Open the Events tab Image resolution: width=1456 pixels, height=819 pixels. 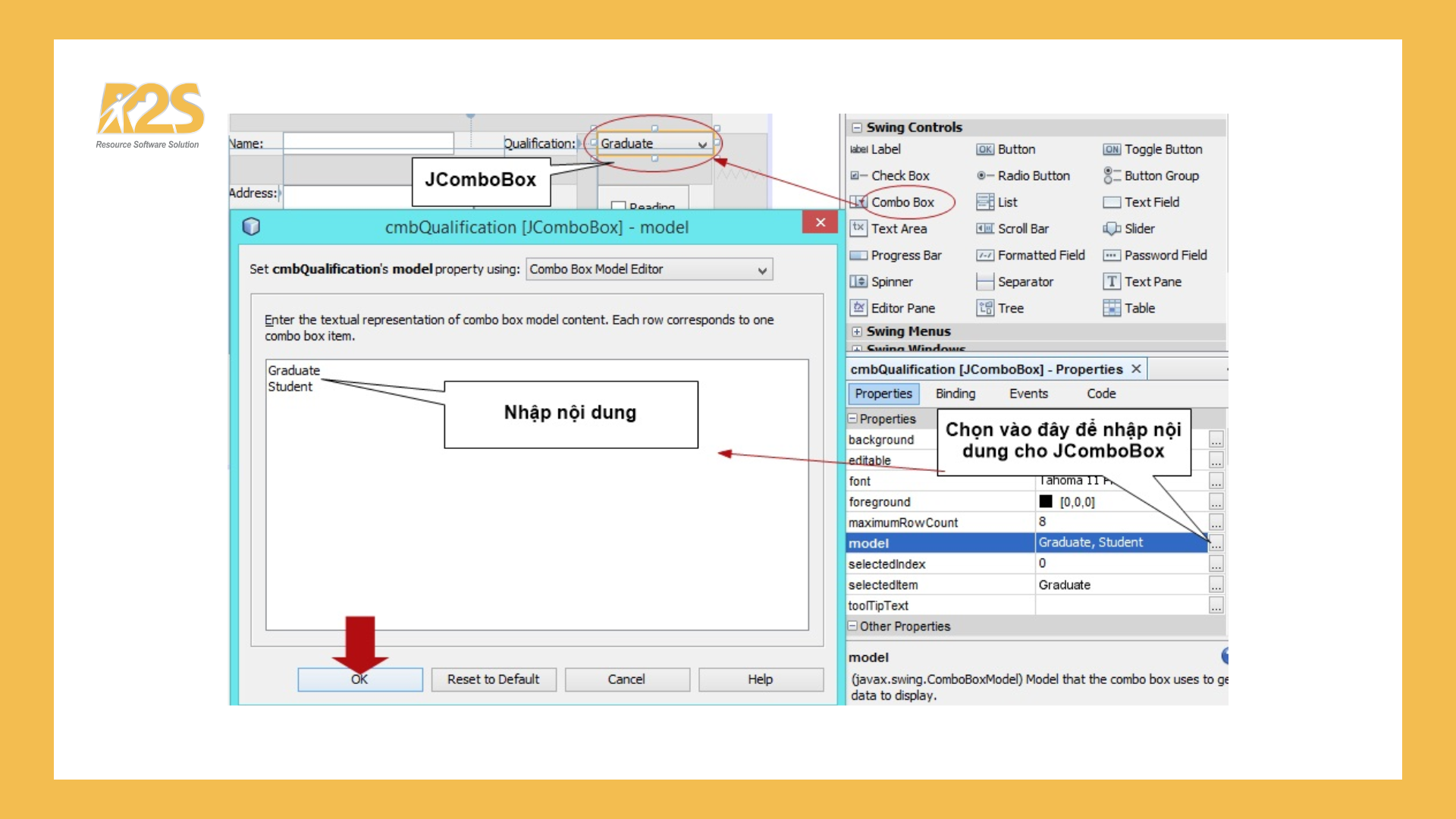(x=1028, y=394)
